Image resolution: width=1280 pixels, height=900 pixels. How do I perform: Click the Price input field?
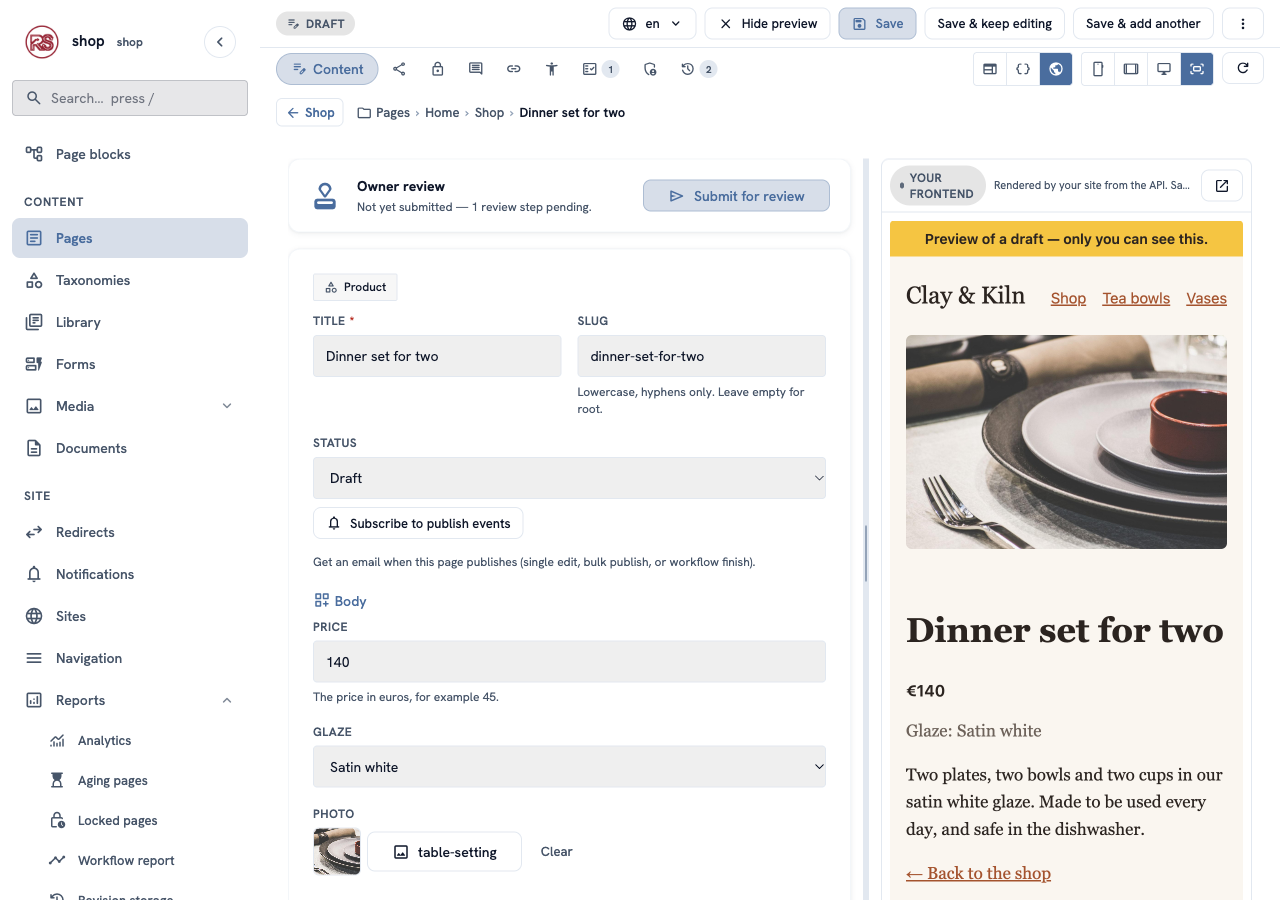[x=569, y=662]
